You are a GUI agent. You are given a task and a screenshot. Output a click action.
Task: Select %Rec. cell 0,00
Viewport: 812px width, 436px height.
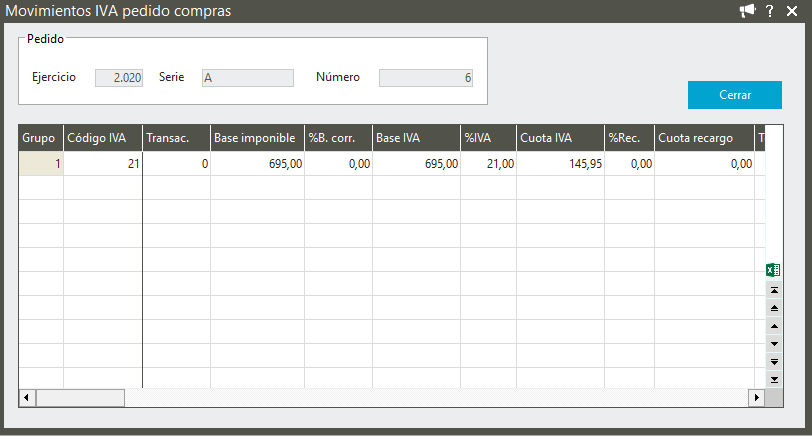click(629, 164)
